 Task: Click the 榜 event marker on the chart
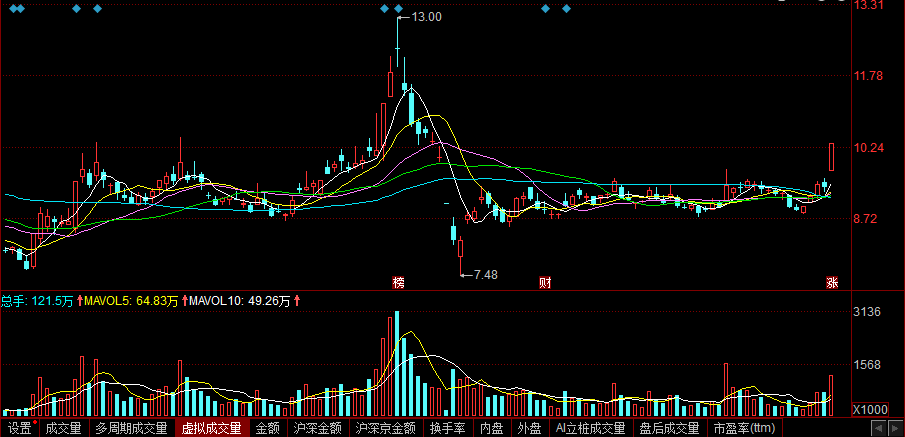398,282
